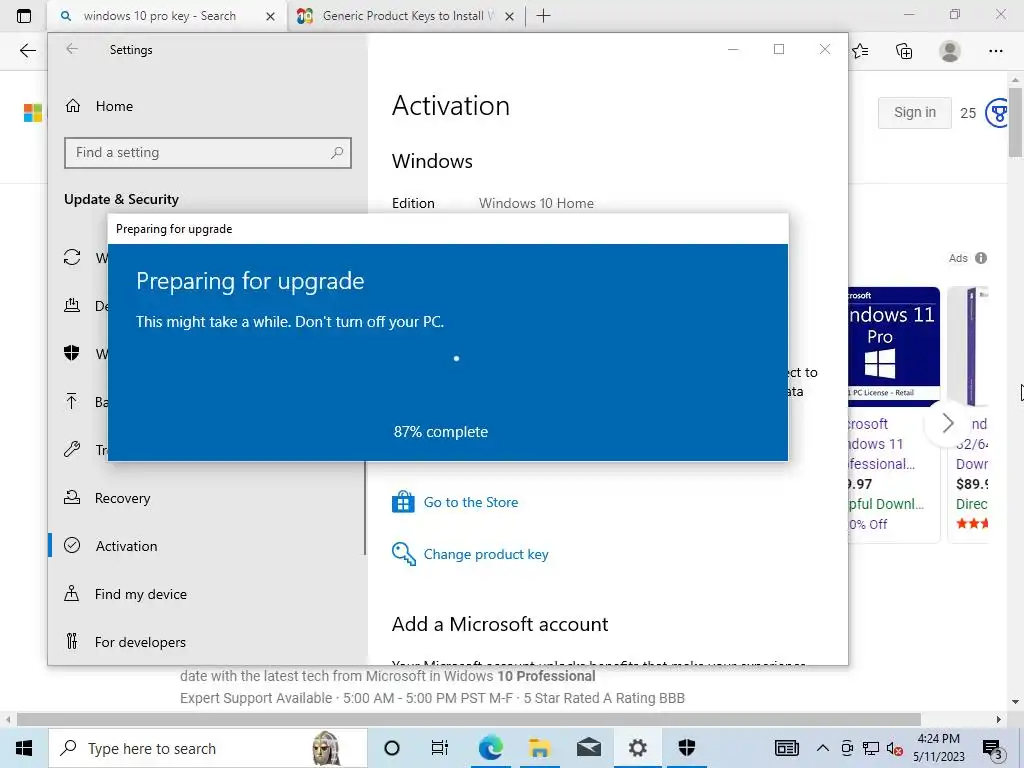Screen dimensions: 1024x768
Task: Open File Explorer from taskbar
Action: tap(539, 748)
